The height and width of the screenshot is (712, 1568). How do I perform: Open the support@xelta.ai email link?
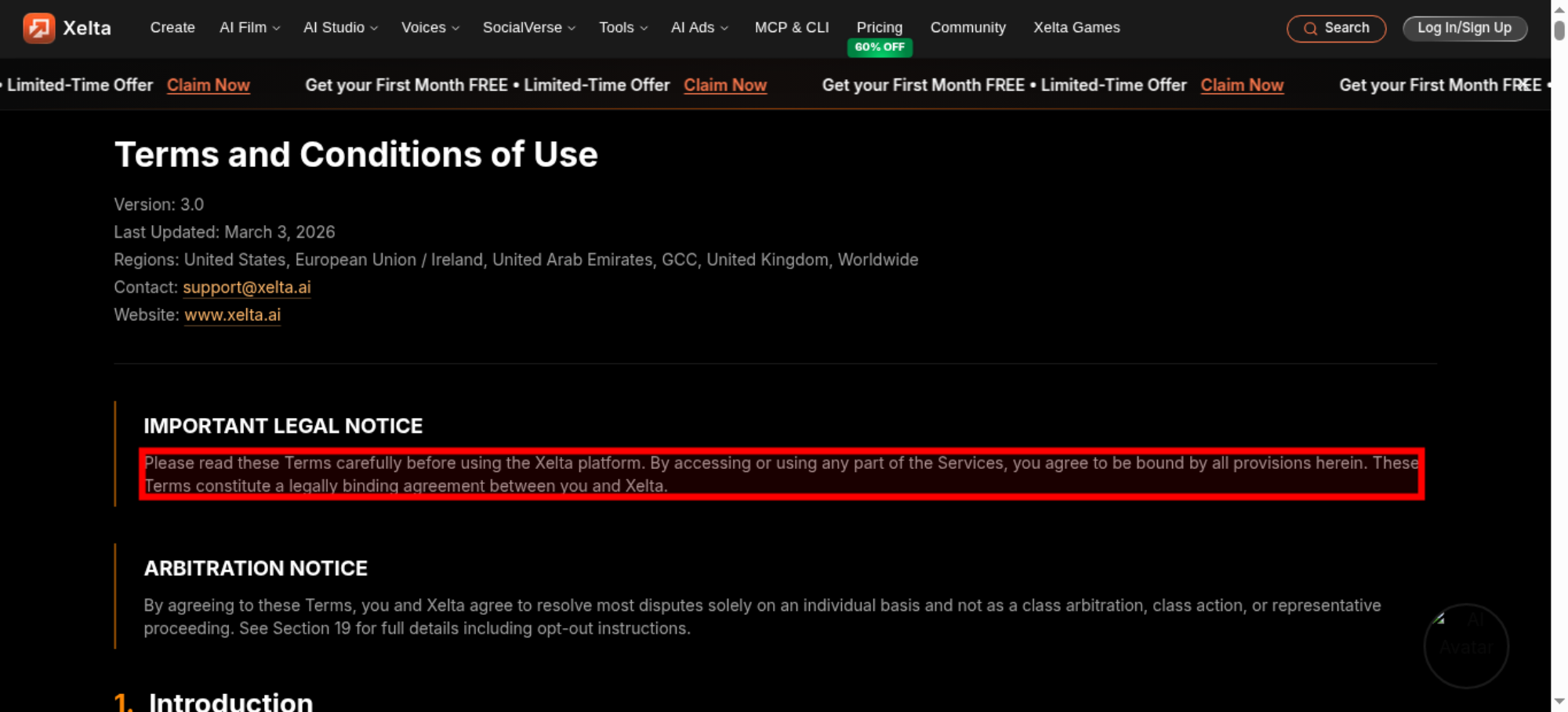[x=247, y=287]
